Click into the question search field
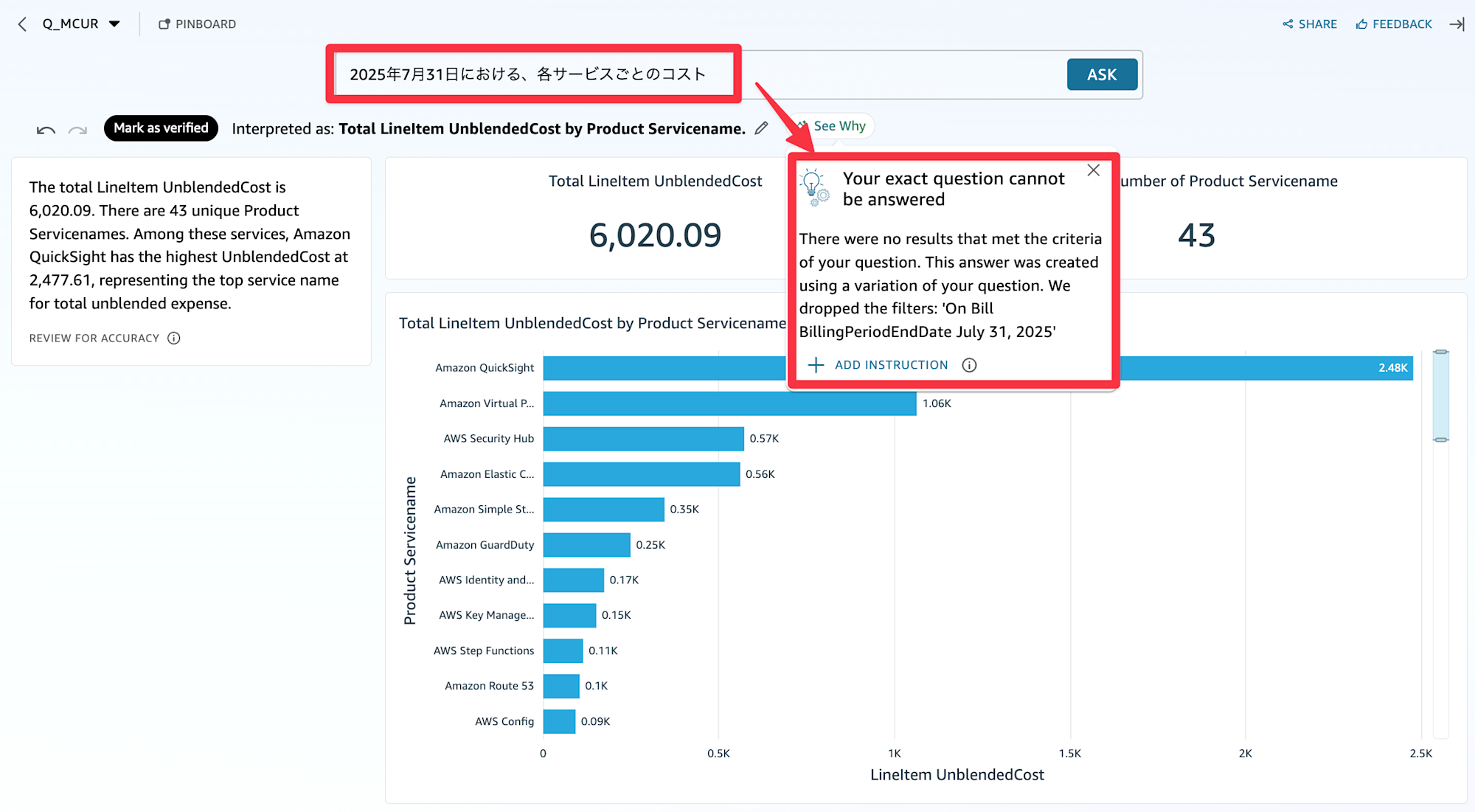Image resolution: width=1475 pixels, height=812 pixels. click(697, 74)
